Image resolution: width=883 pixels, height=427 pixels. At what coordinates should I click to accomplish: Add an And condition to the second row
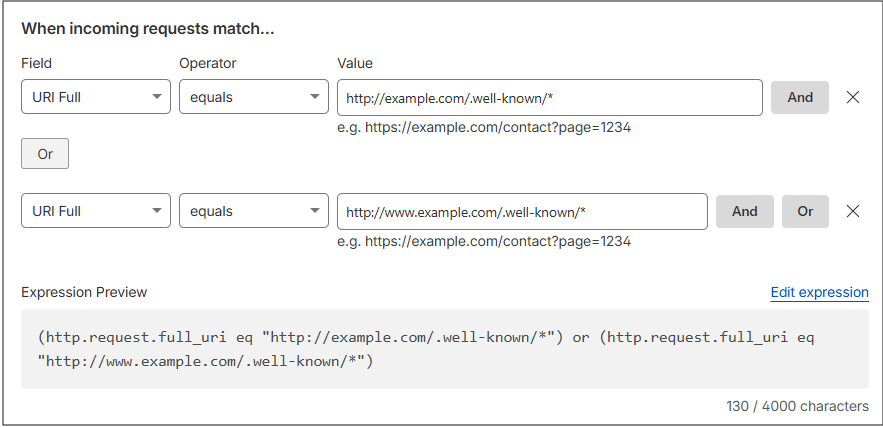pyautogui.click(x=744, y=211)
